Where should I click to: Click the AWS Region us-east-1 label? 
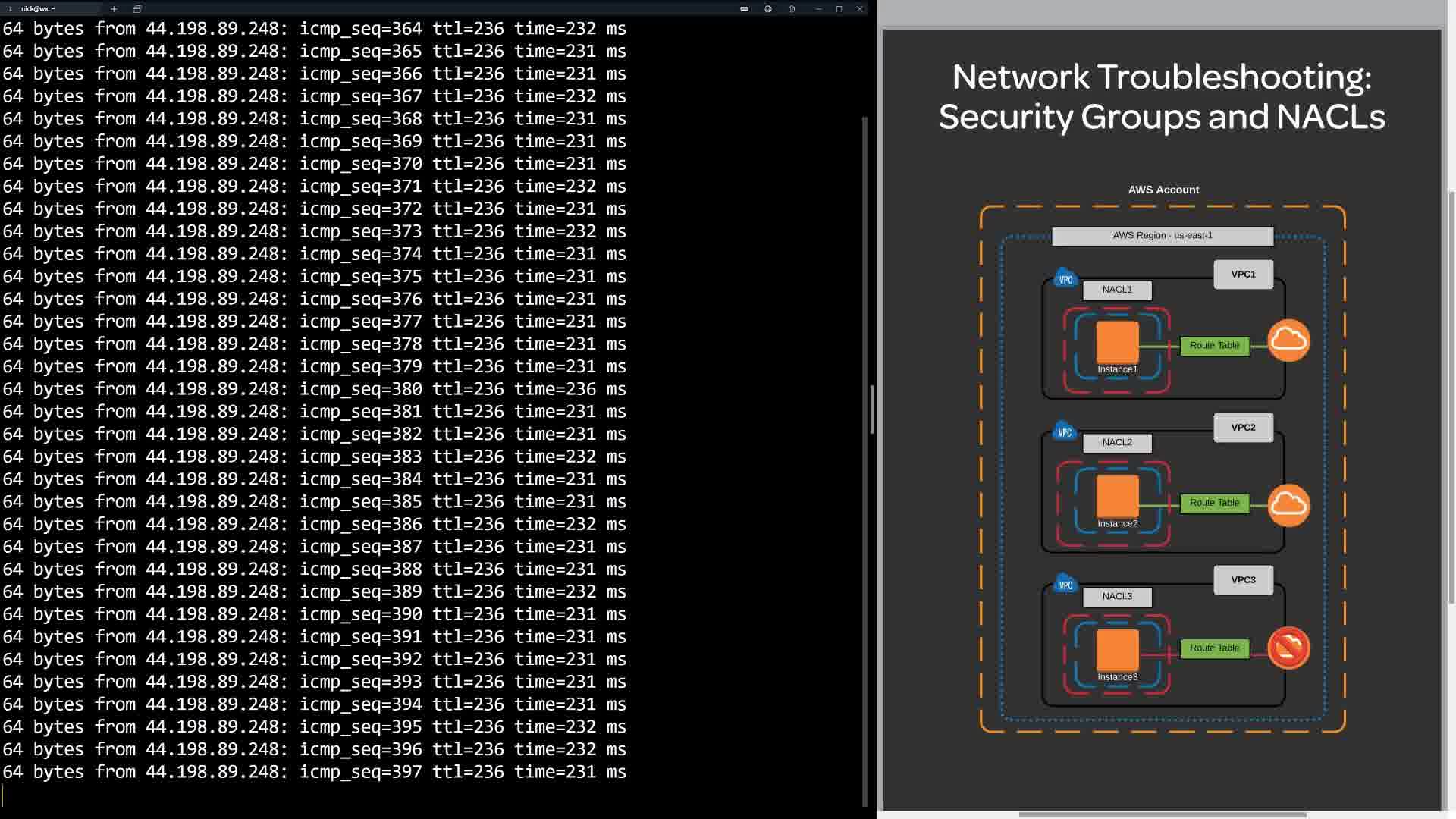point(1162,236)
